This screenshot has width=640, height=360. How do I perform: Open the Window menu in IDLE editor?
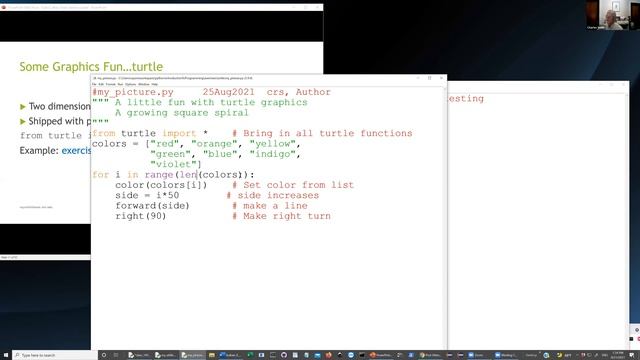[144, 84]
